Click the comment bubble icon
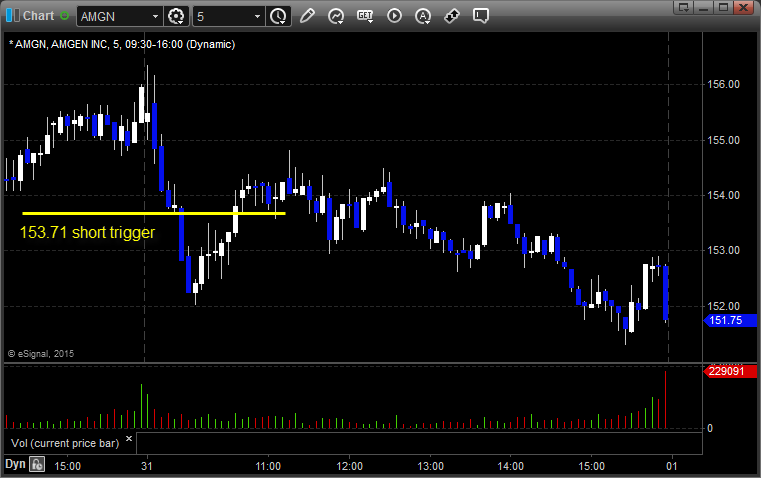761x478 pixels. click(x=481, y=16)
